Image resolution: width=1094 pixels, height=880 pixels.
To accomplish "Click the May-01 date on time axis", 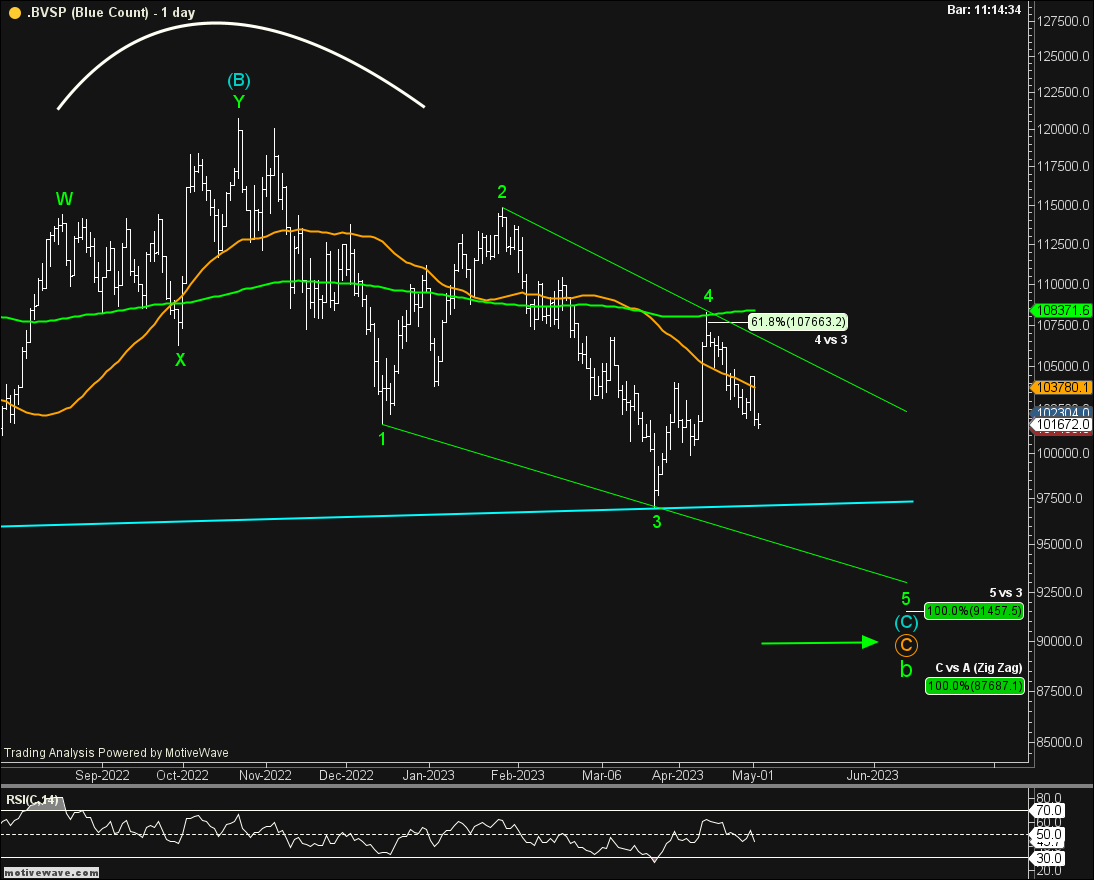I will 753,775.
